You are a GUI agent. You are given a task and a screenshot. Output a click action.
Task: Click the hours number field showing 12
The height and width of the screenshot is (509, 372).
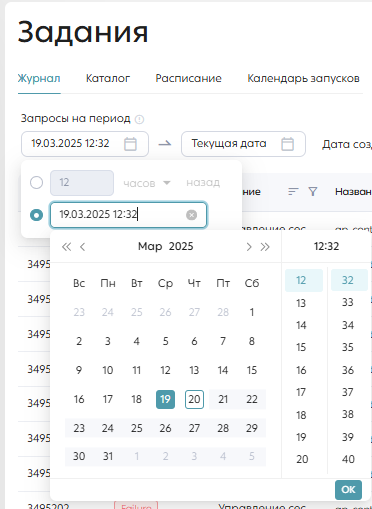click(x=82, y=183)
